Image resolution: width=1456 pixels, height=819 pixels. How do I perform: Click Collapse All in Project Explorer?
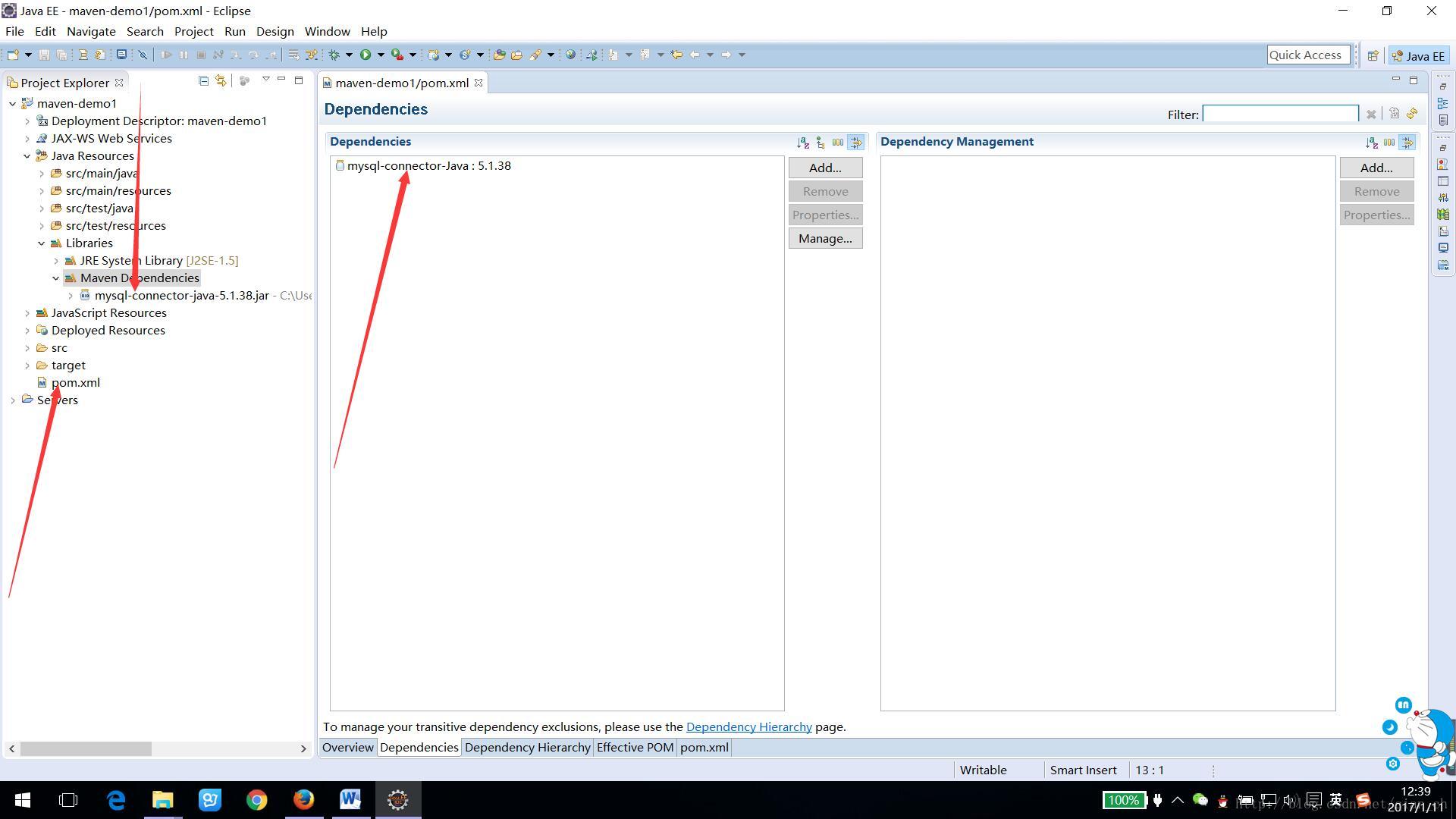(x=203, y=81)
